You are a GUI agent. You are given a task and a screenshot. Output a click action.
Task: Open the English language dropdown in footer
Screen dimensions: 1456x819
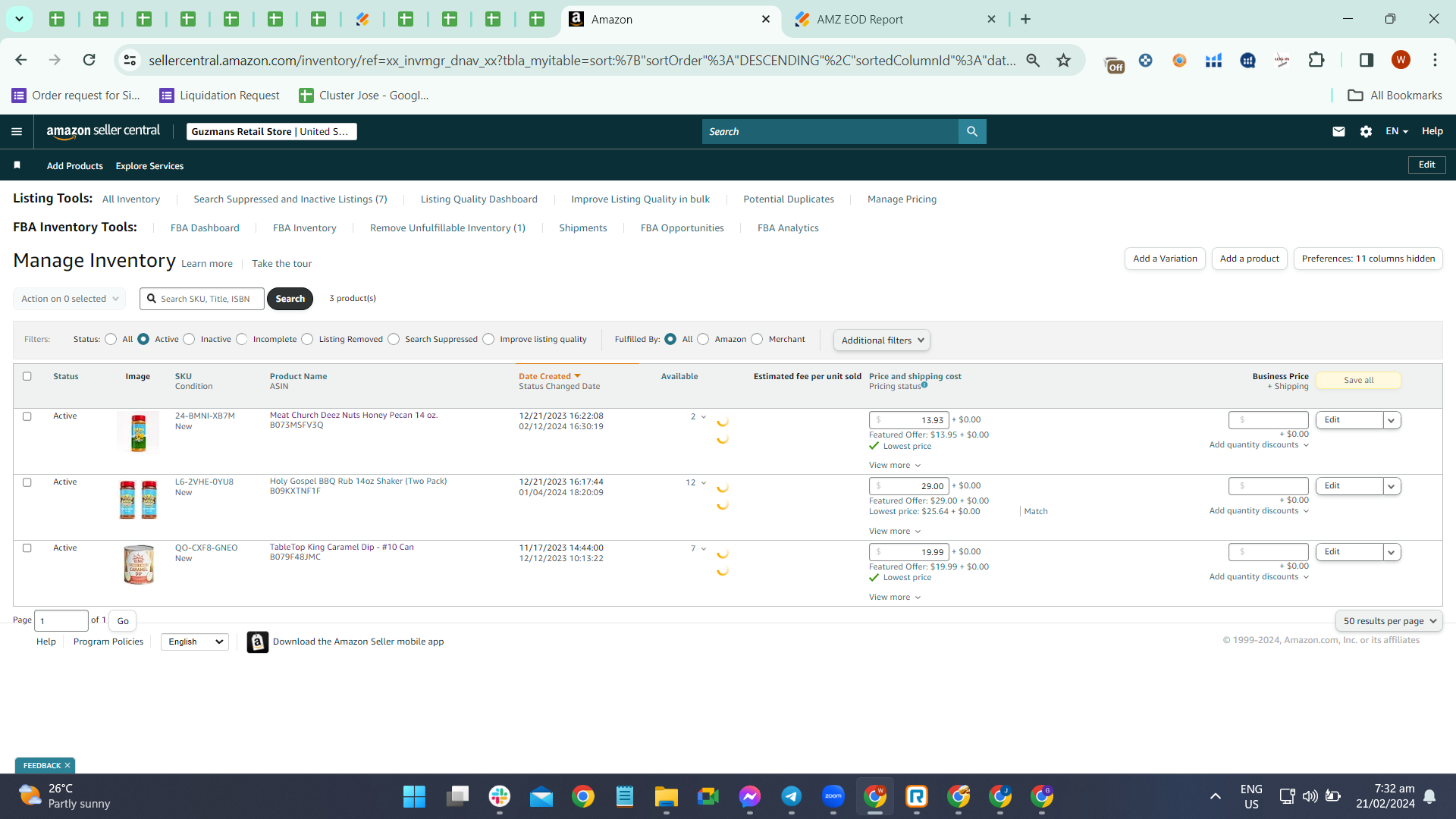(x=195, y=642)
